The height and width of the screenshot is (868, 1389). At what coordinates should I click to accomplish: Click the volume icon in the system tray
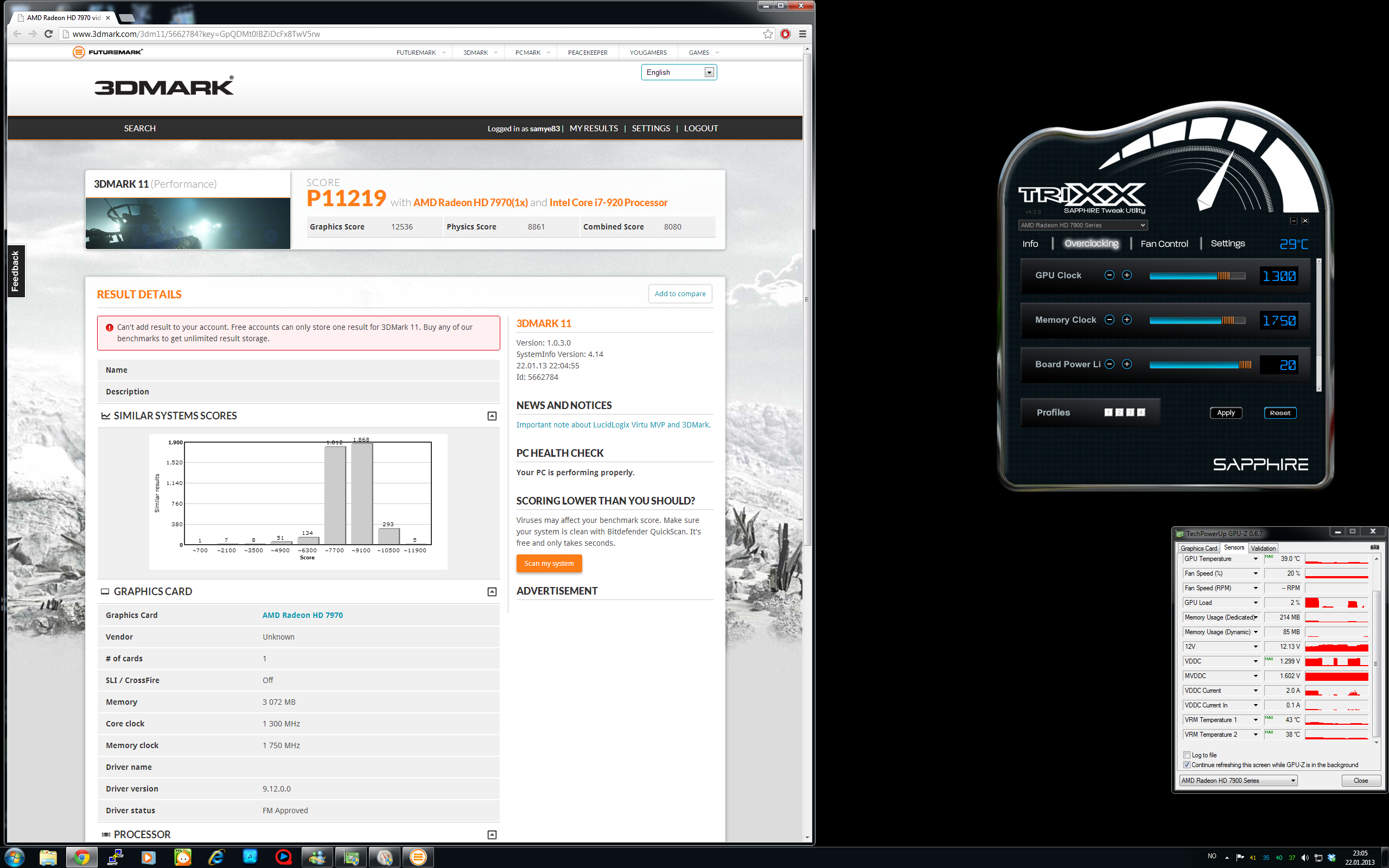point(1304,858)
